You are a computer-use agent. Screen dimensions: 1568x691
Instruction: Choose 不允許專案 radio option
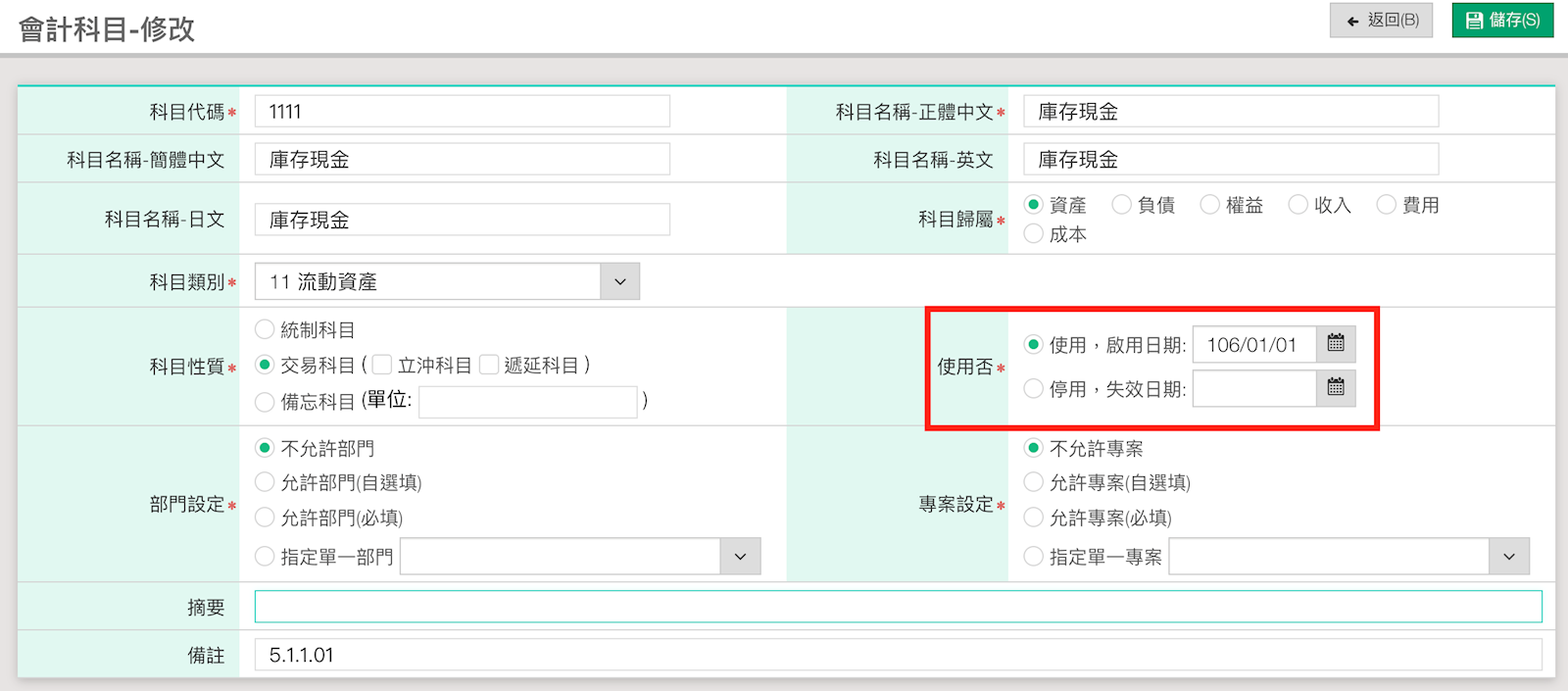pos(1033,448)
